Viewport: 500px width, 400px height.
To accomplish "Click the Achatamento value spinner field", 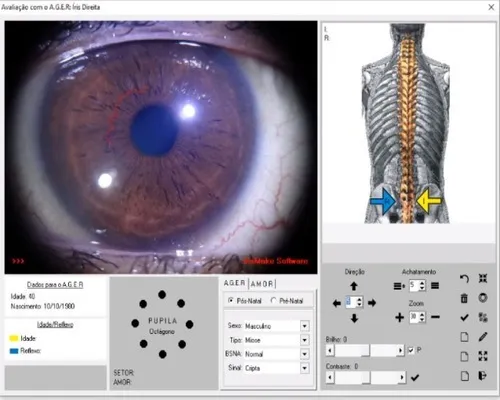I will pyautogui.click(x=414, y=285).
